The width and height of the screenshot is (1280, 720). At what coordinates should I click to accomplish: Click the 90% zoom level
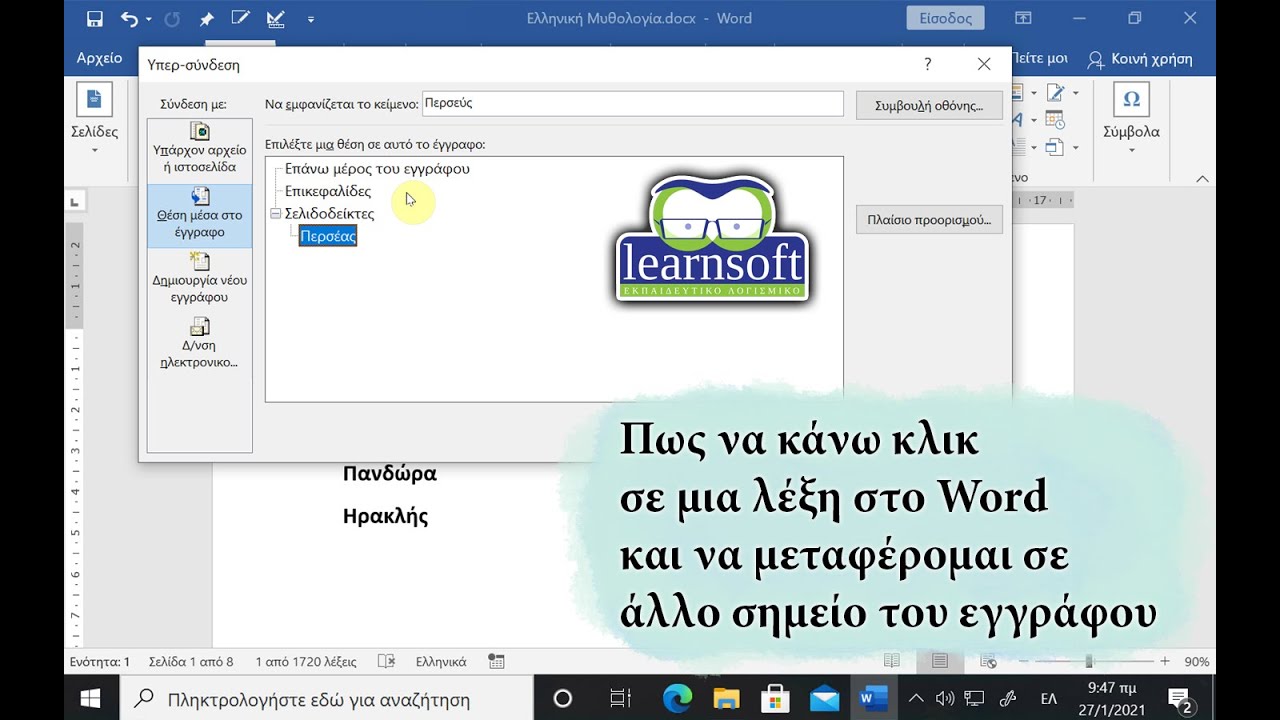tap(1197, 662)
